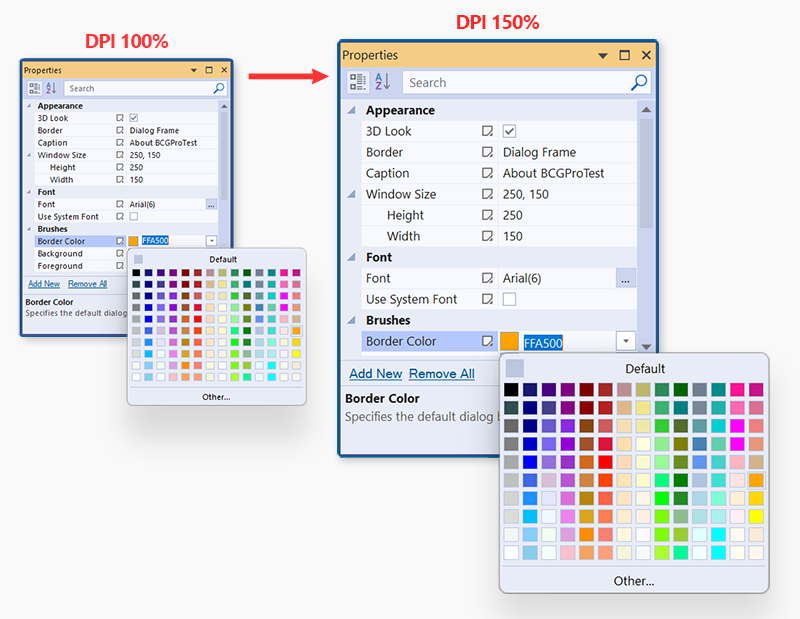800x619 pixels.
Task: Toggle 3D Look checkbox in DPI 100% panel
Action: [x=134, y=118]
